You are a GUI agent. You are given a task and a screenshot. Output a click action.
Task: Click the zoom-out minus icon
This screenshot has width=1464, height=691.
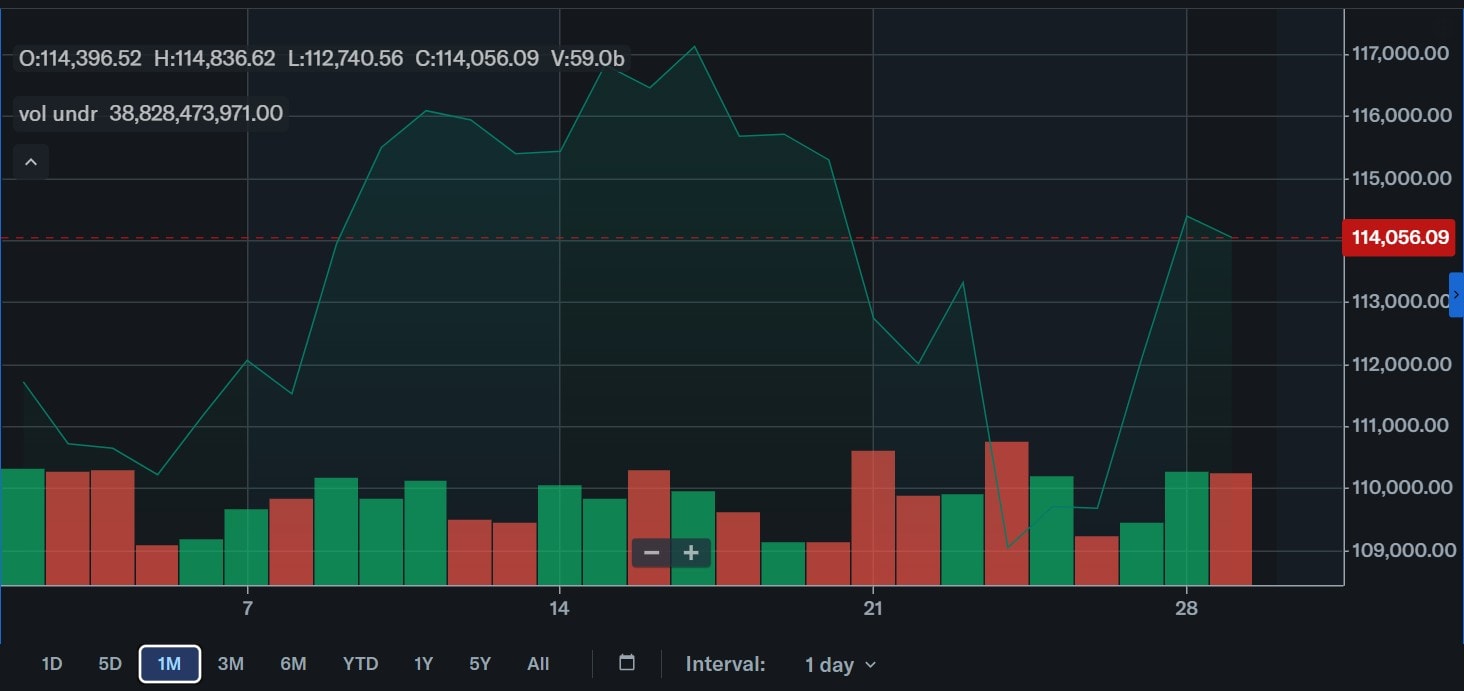[x=651, y=552]
